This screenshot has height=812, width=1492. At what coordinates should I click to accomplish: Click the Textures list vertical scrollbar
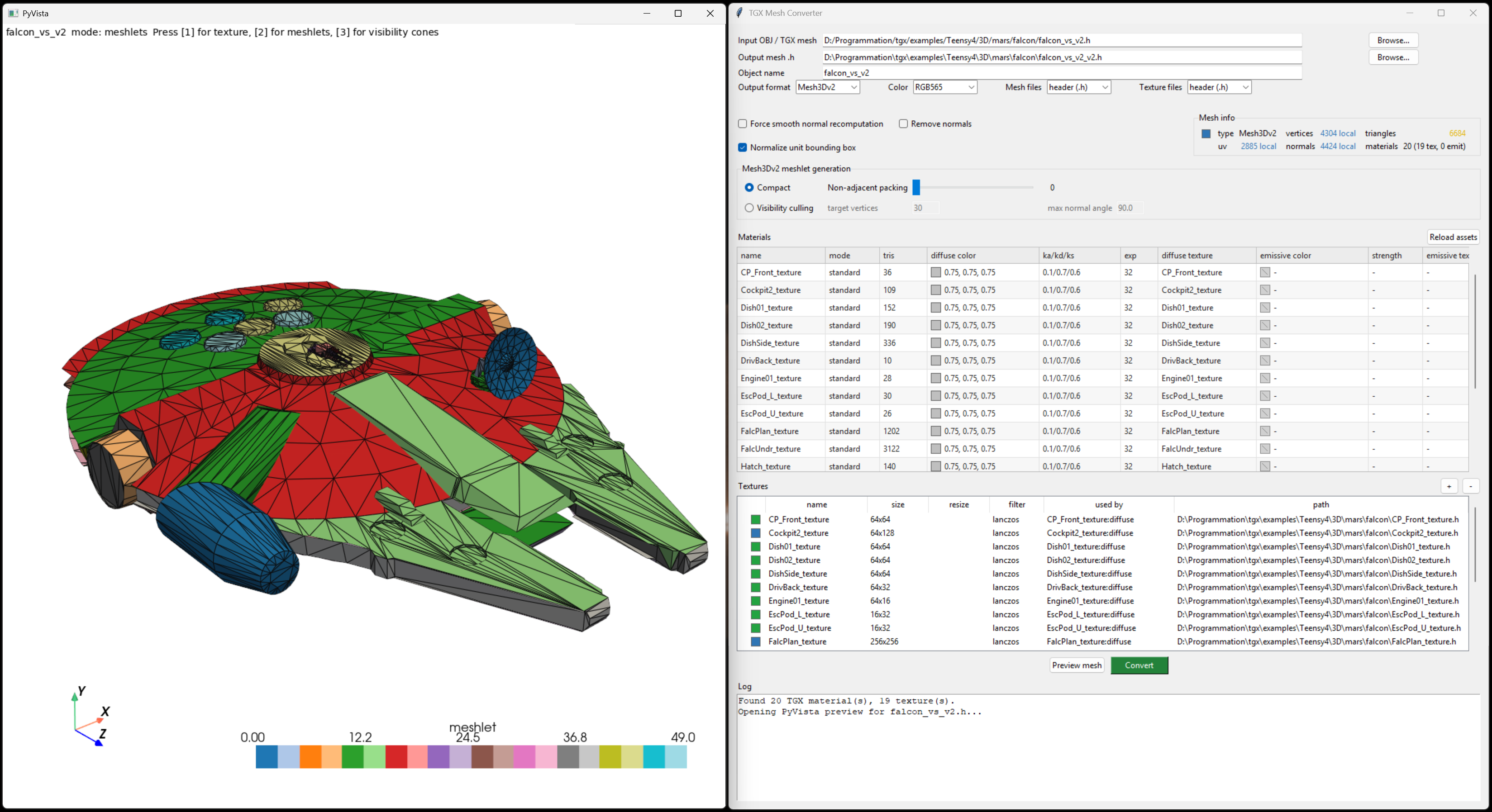pos(1475,544)
